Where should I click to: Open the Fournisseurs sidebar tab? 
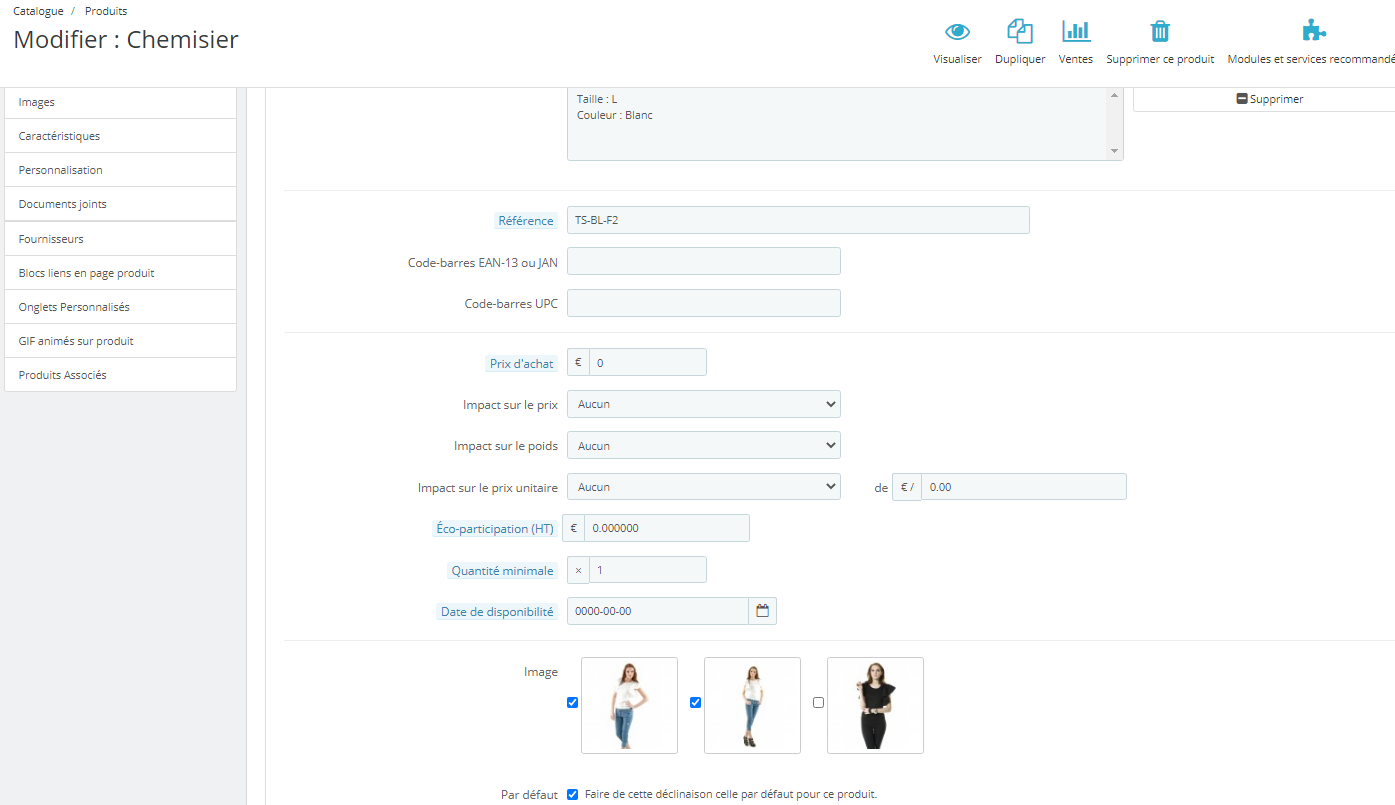tap(120, 239)
